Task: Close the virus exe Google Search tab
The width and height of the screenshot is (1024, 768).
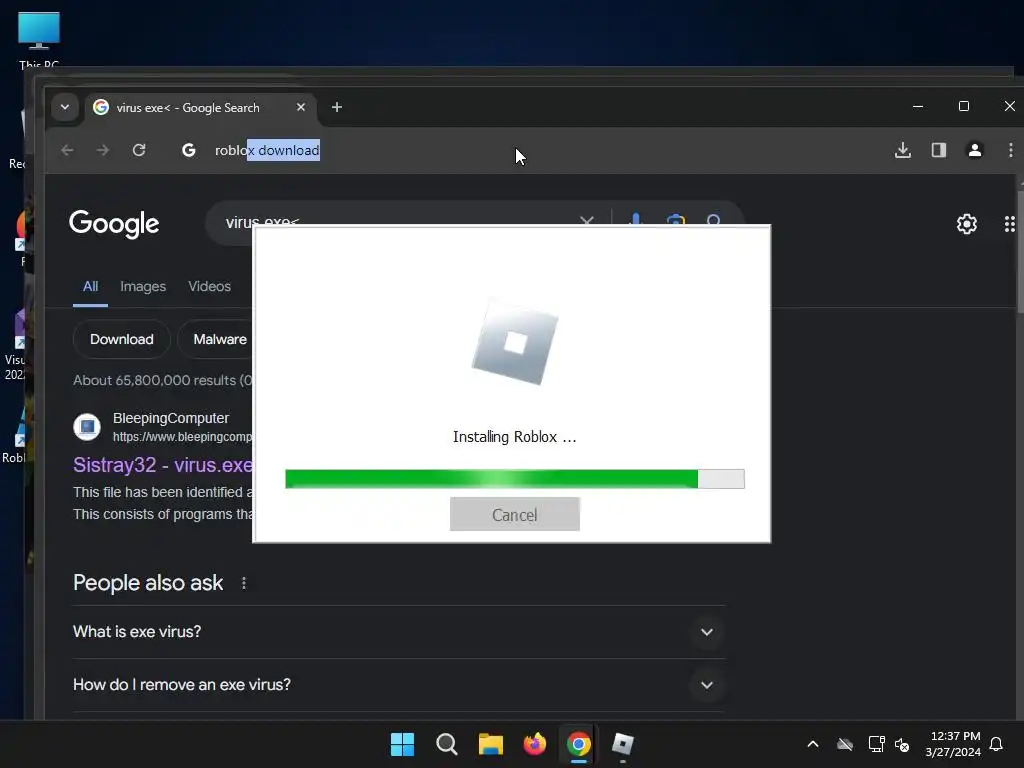Action: [300, 107]
